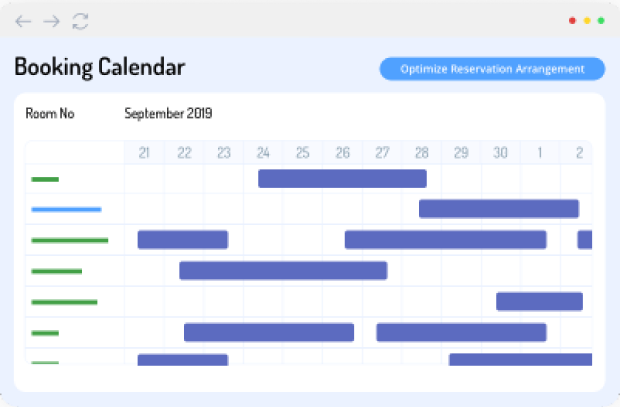Screen dimensions: 620x407
Task: Click the red window dot
Action: pos(572,20)
